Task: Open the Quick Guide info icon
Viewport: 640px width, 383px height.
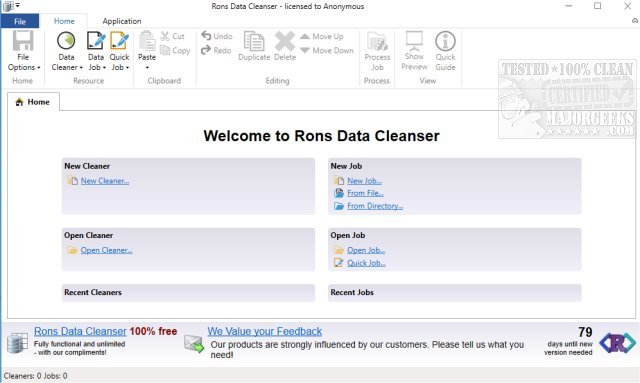Action: tap(445, 41)
